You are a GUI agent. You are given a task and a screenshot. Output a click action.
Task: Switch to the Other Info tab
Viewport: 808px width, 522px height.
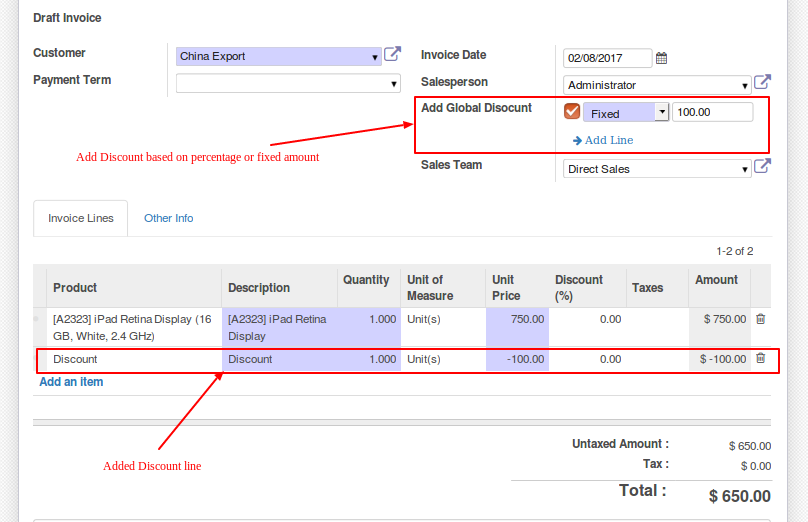pos(168,218)
